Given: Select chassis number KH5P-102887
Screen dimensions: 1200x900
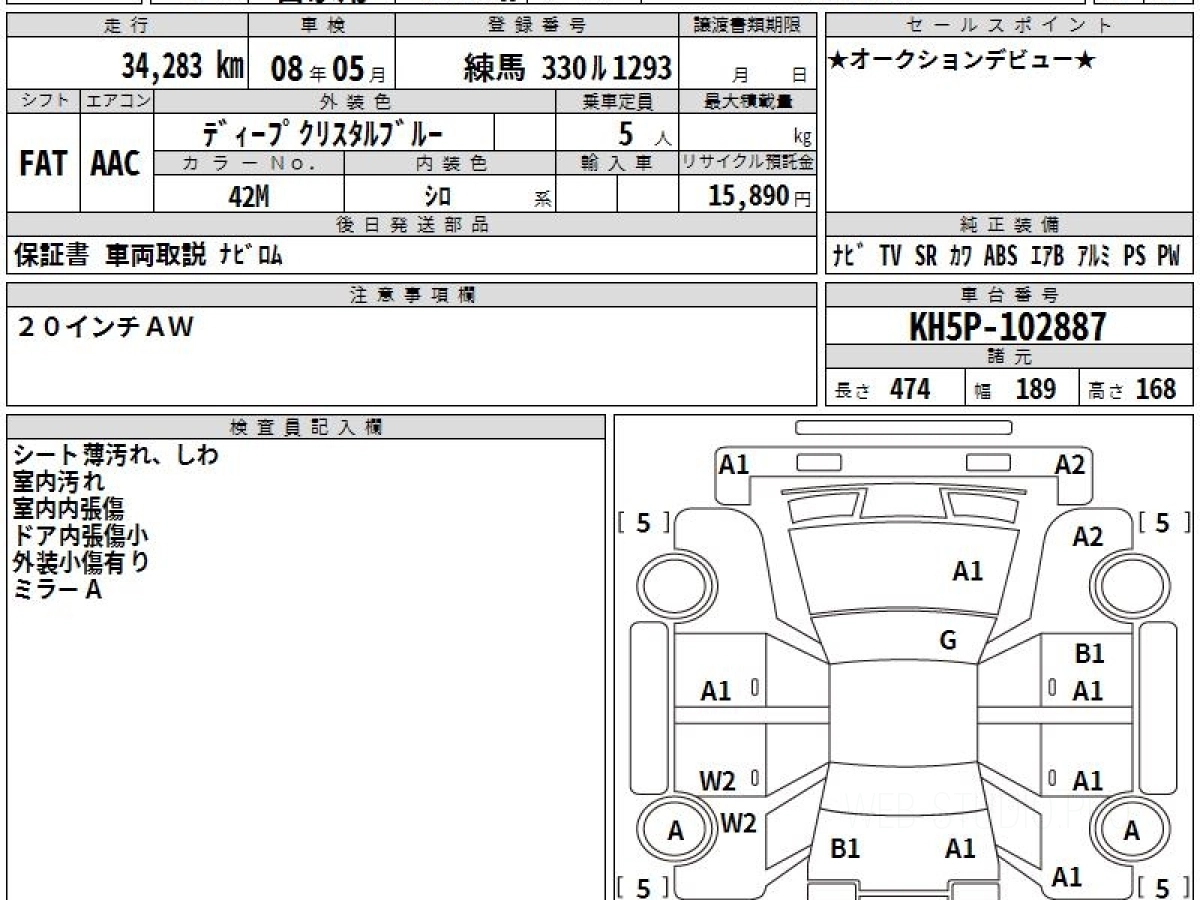Looking at the screenshot, I should (1009, 326).
